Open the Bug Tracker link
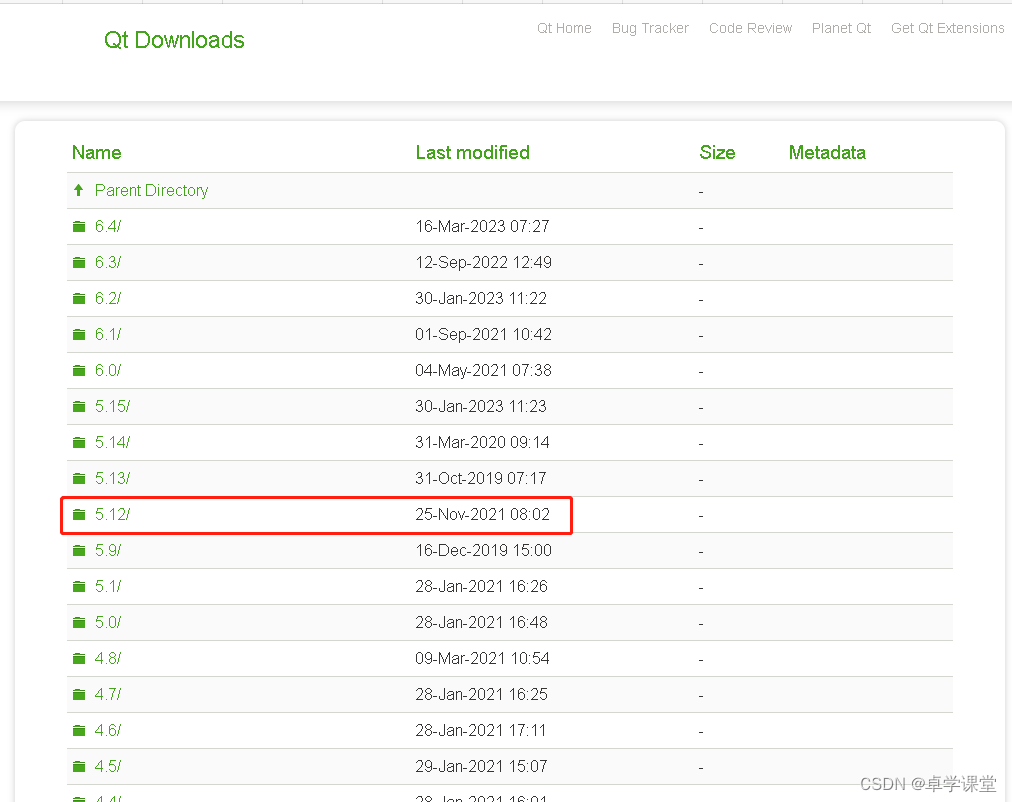Image resolution: width=1012 pixels, height=802 pixels. pyautogui.click(x=650, y=28)
